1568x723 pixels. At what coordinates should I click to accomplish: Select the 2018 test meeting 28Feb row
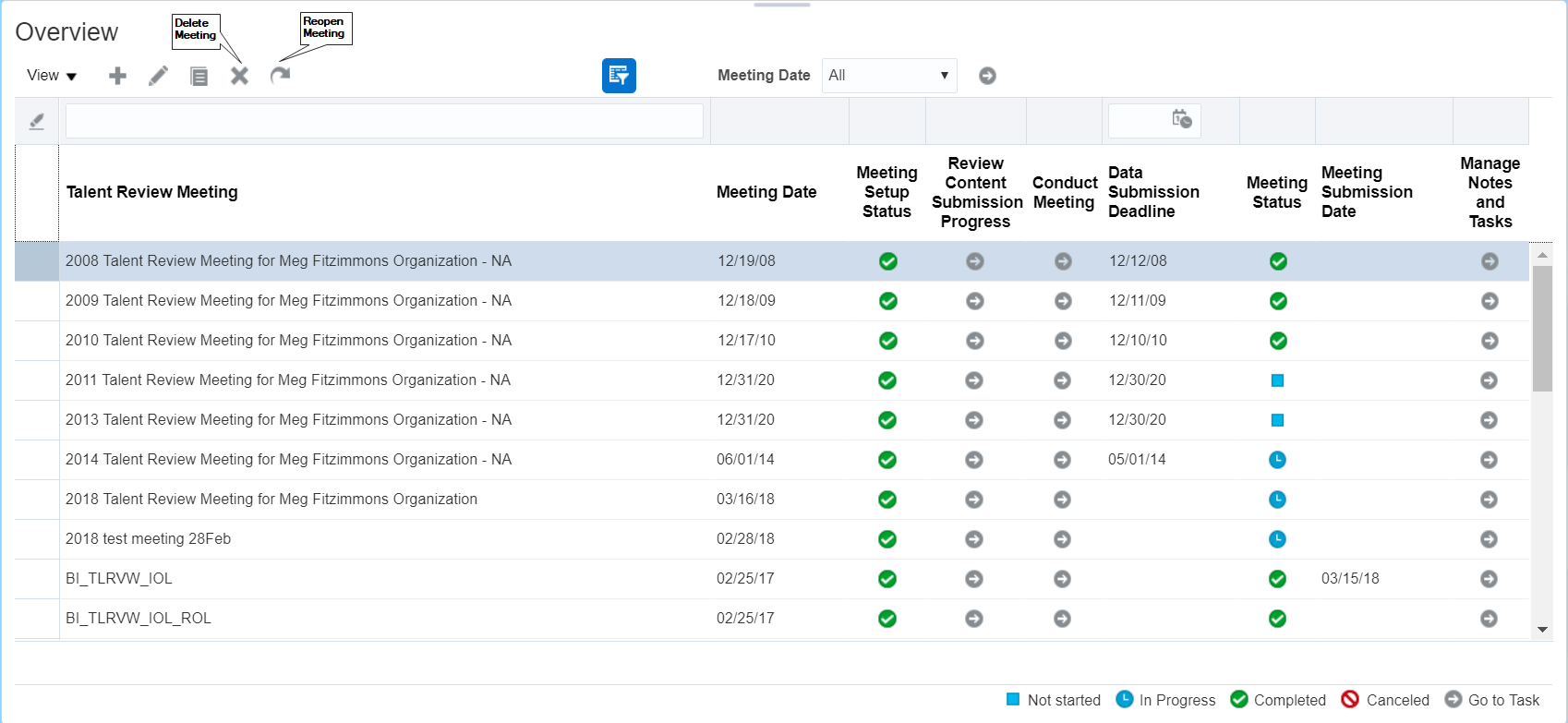click(x=148, y=539)
